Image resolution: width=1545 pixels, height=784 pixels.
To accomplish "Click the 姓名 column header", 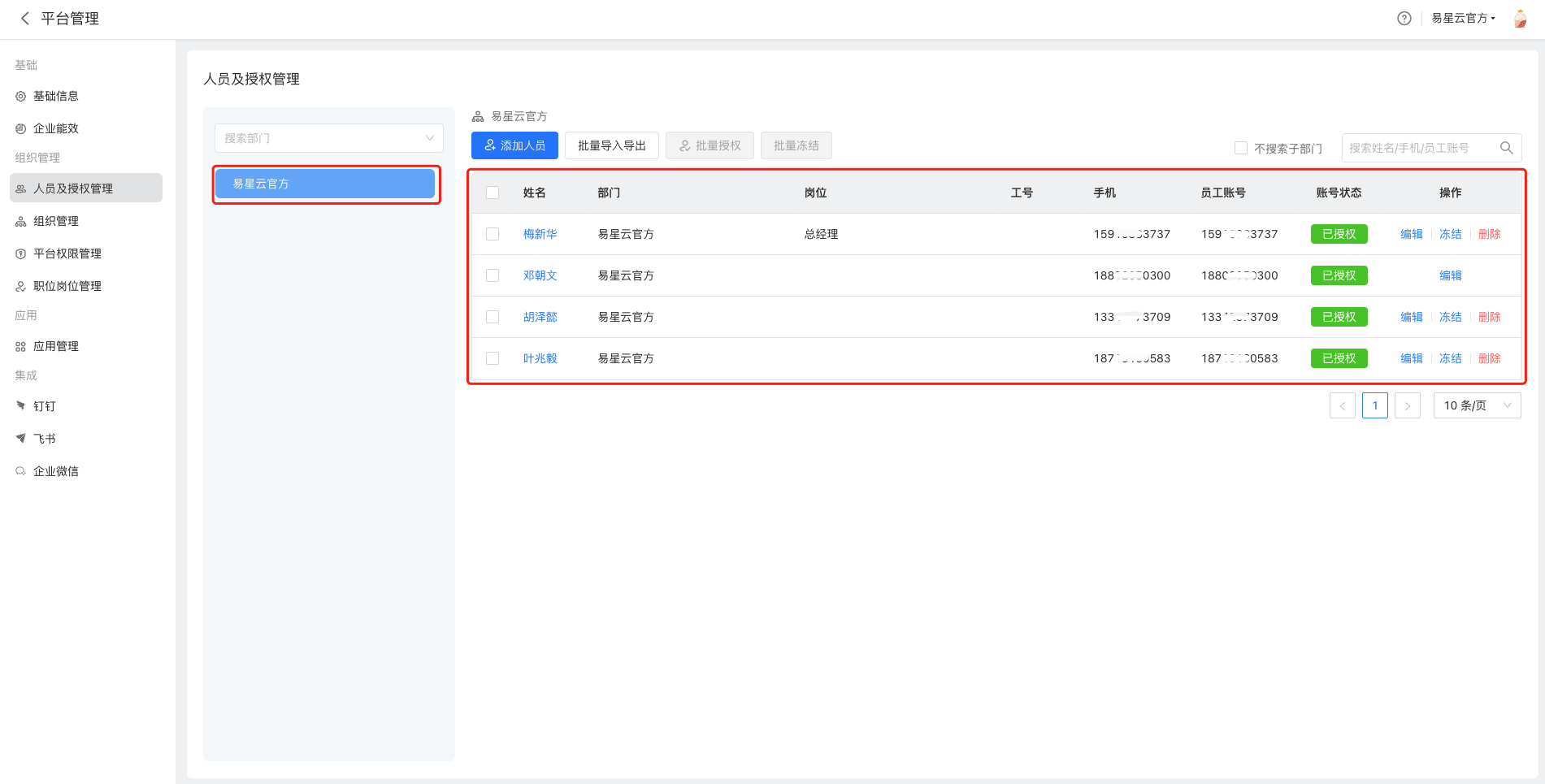I will click(x=535, y=193).
